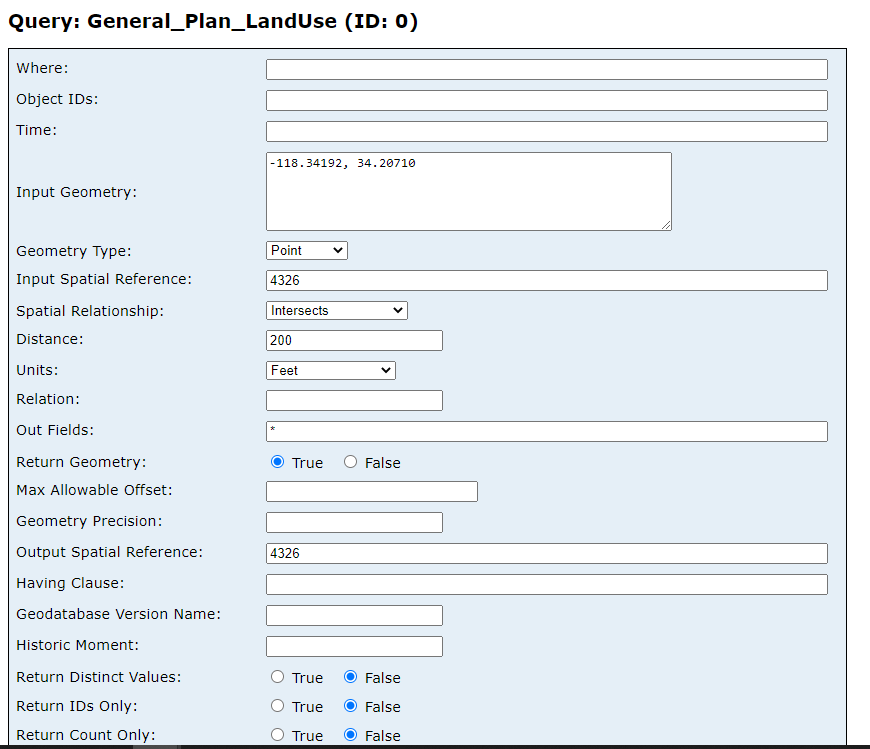Click the Distance input box
Image resolution: width=870 pixels, height=749 pixels.
(354, 340)
